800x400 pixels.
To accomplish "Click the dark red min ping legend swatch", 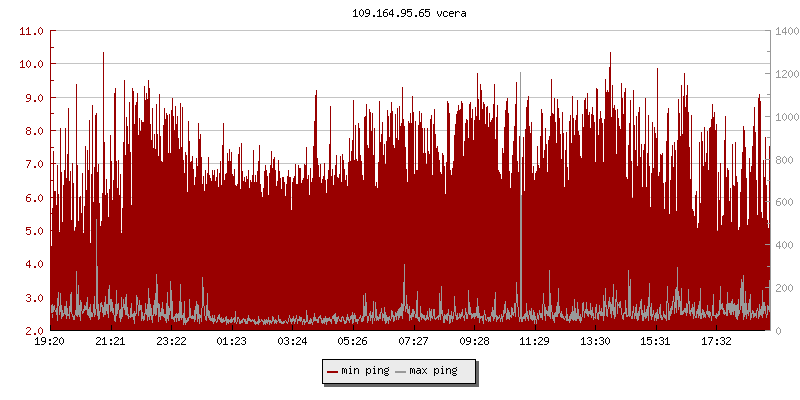I will 332,371.
